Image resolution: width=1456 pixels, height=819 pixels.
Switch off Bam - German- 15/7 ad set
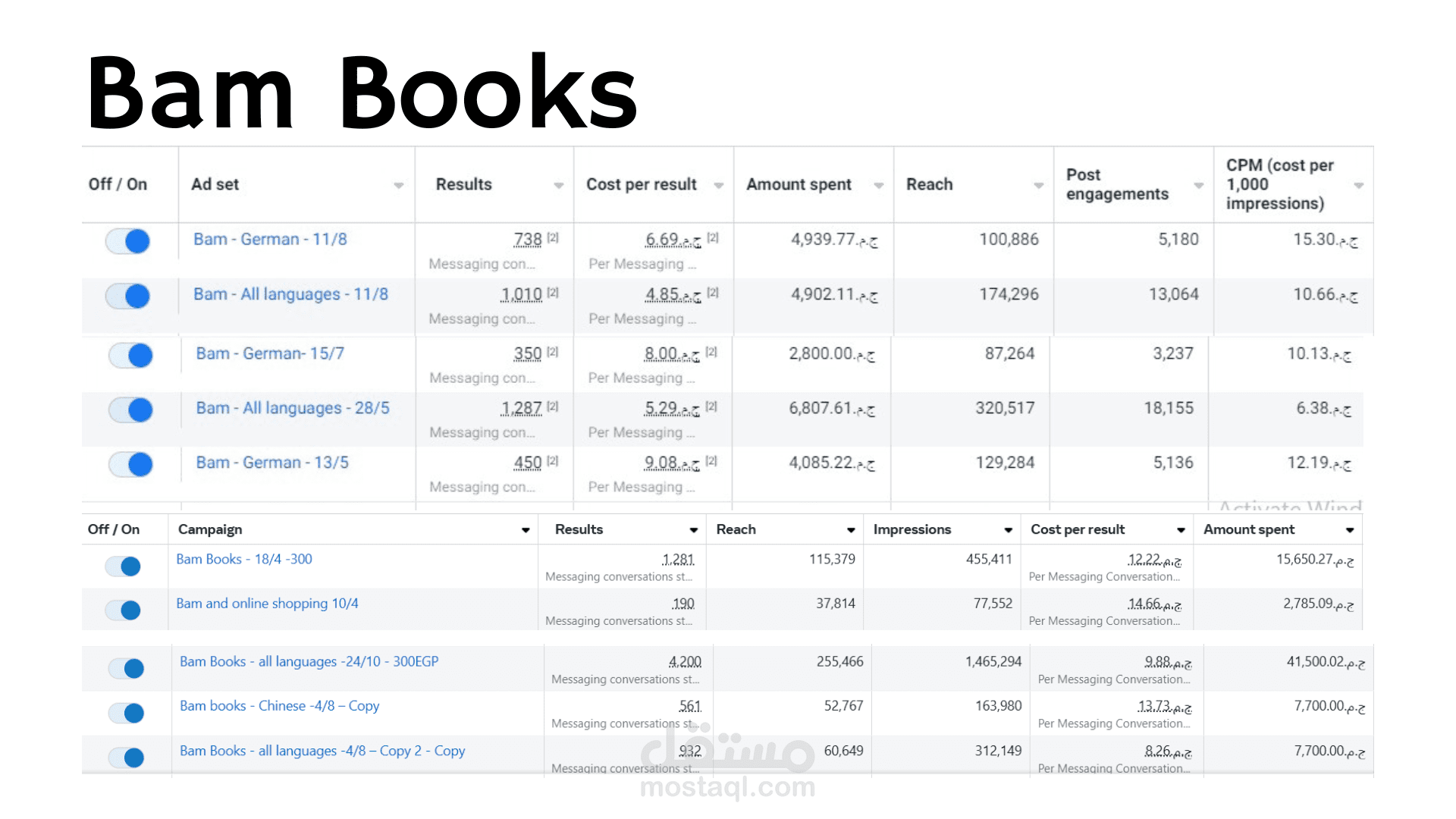[130, 355]
